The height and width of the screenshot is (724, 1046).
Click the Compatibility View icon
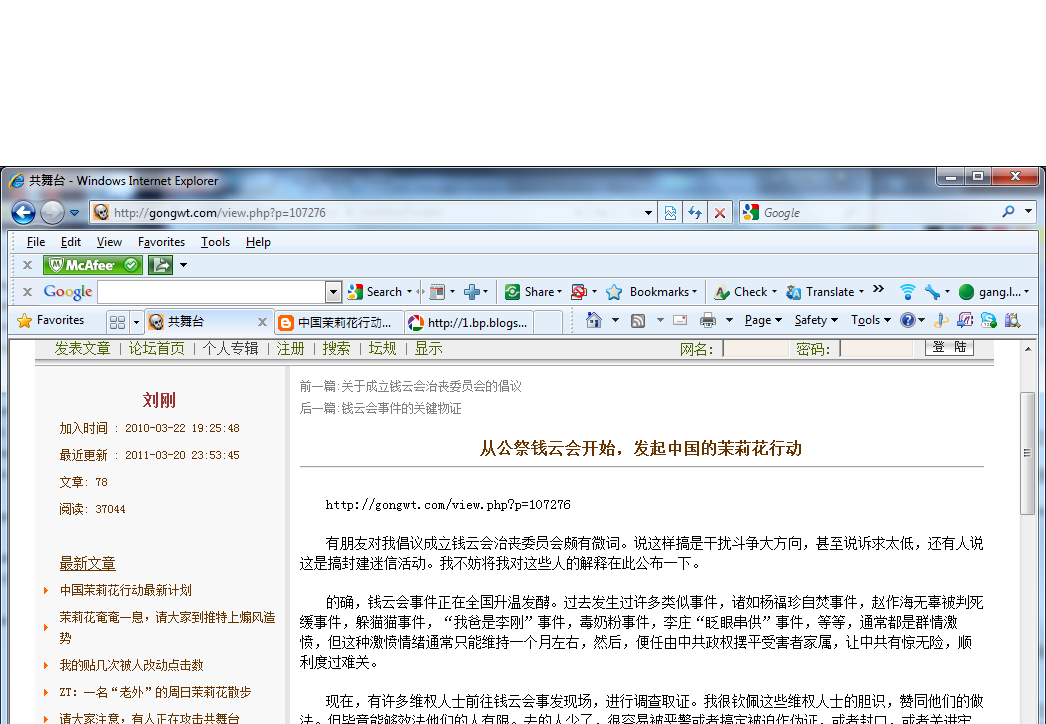click(670, 213)
